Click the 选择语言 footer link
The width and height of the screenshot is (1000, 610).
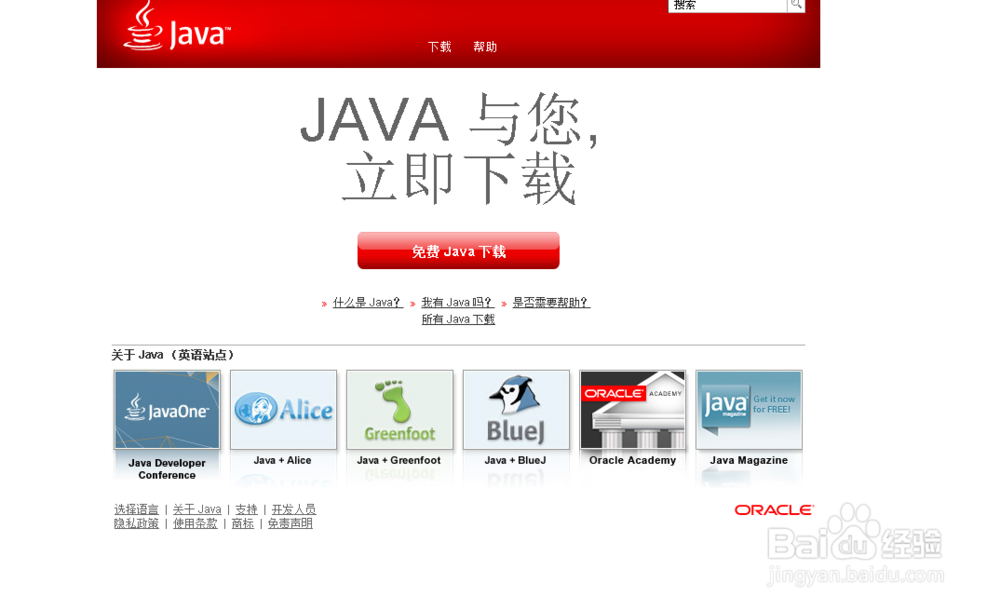(x=137, y=509)
